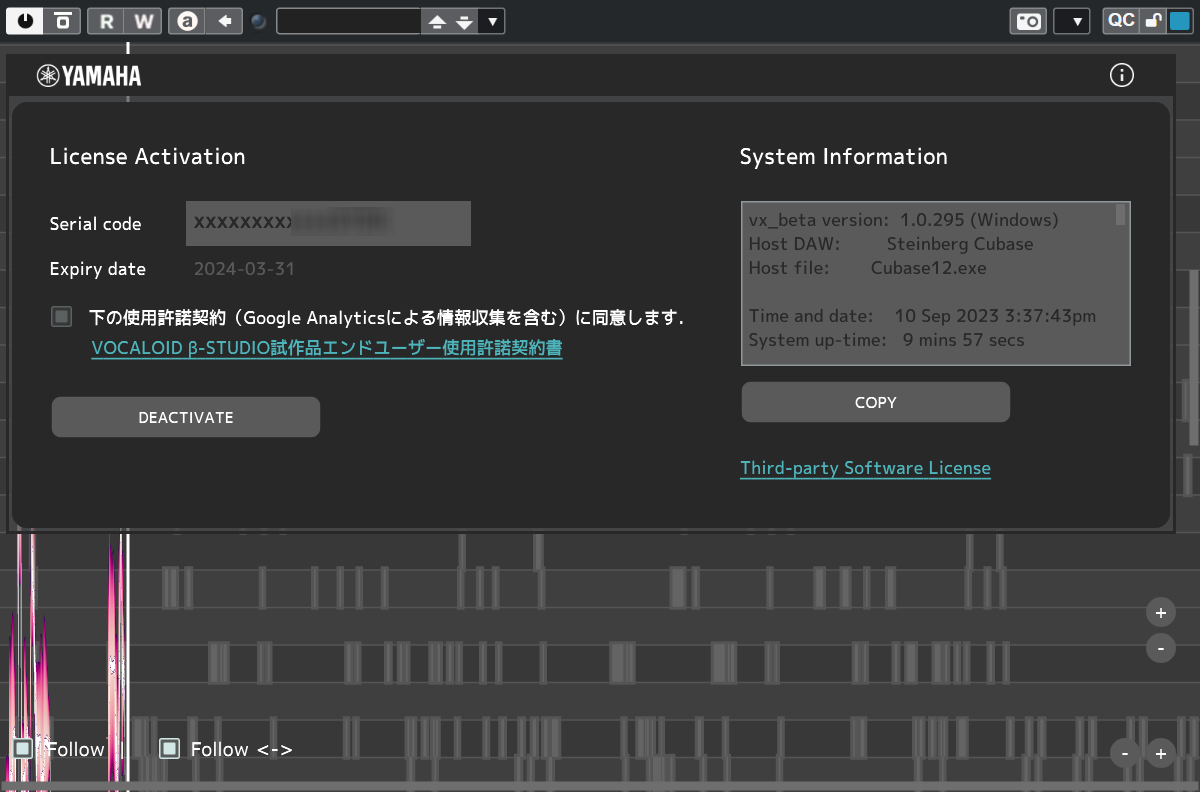Enable Read automation (R) button
This screenshot has height=792, width=1200.
pos(106,20)
